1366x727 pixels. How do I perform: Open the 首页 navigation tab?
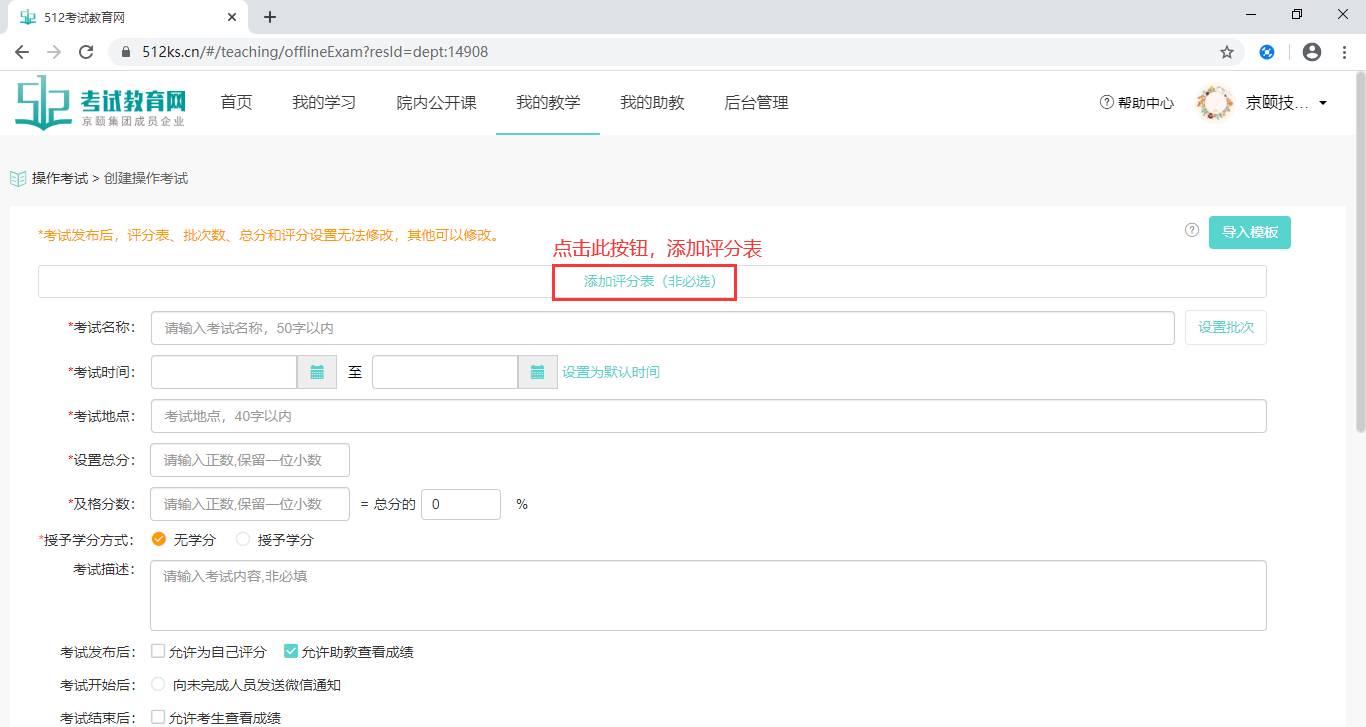(x=236, y=103)
